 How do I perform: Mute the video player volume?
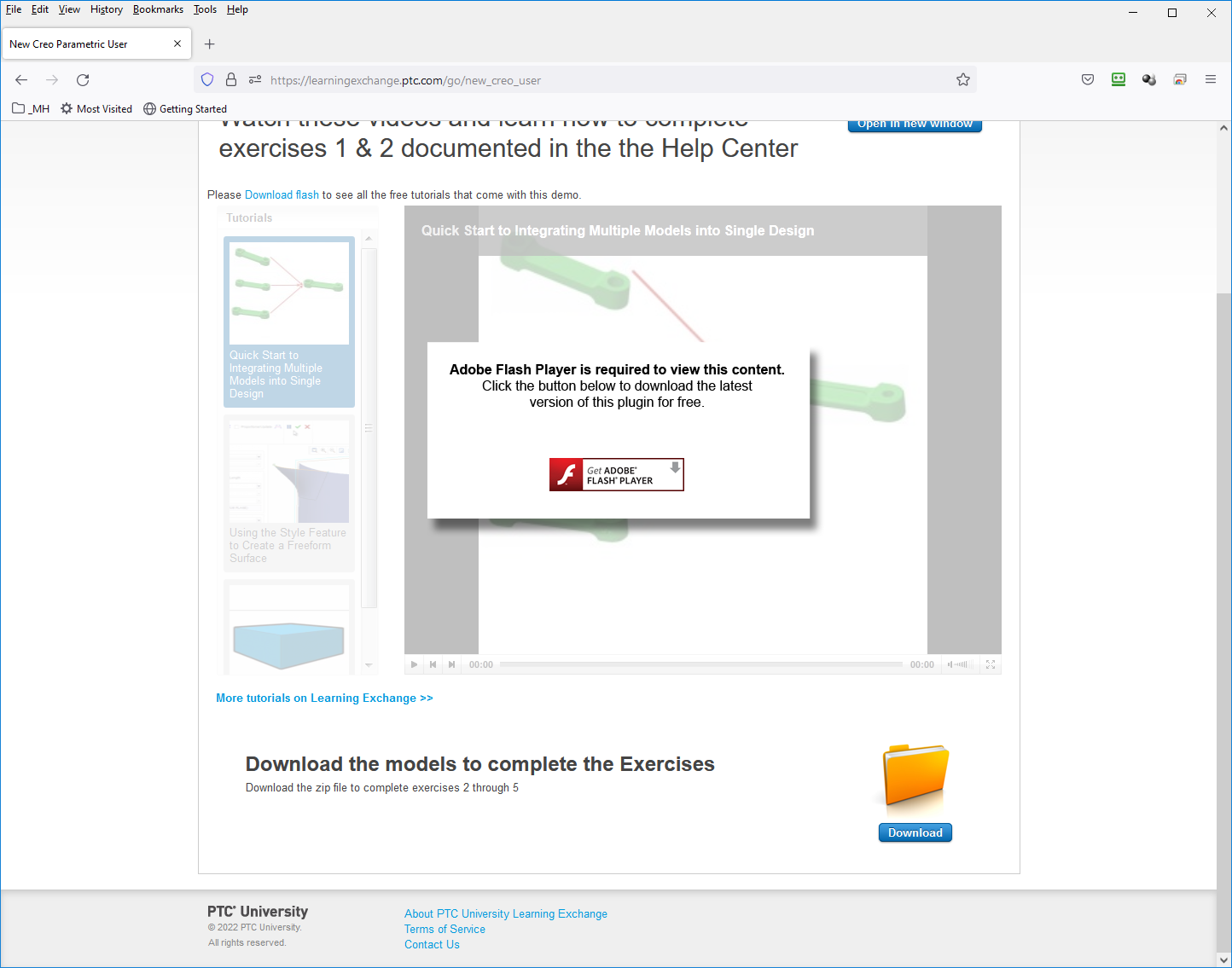pos(950,664)
